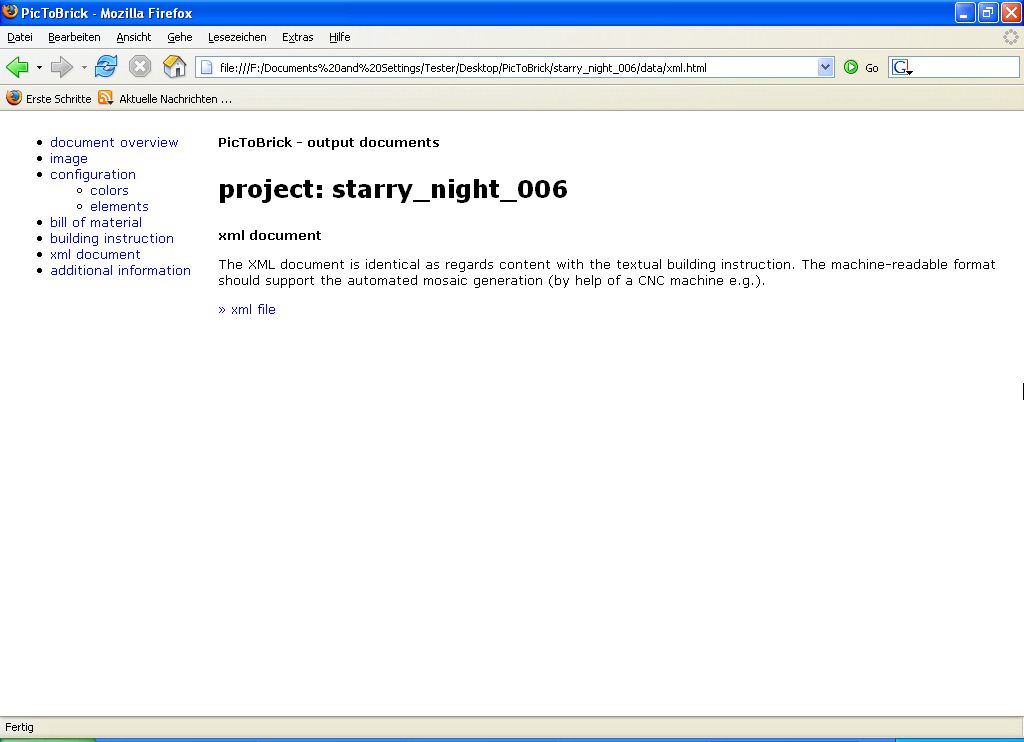Open the colors sub-link
1024x742 pixels.
[109, 191]
